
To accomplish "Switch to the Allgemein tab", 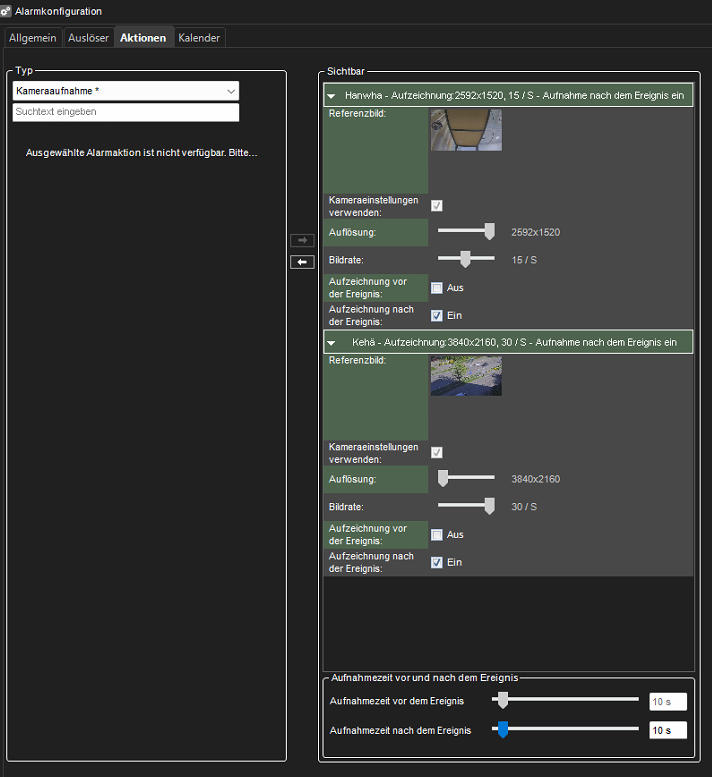I will [x=33, y=38].
